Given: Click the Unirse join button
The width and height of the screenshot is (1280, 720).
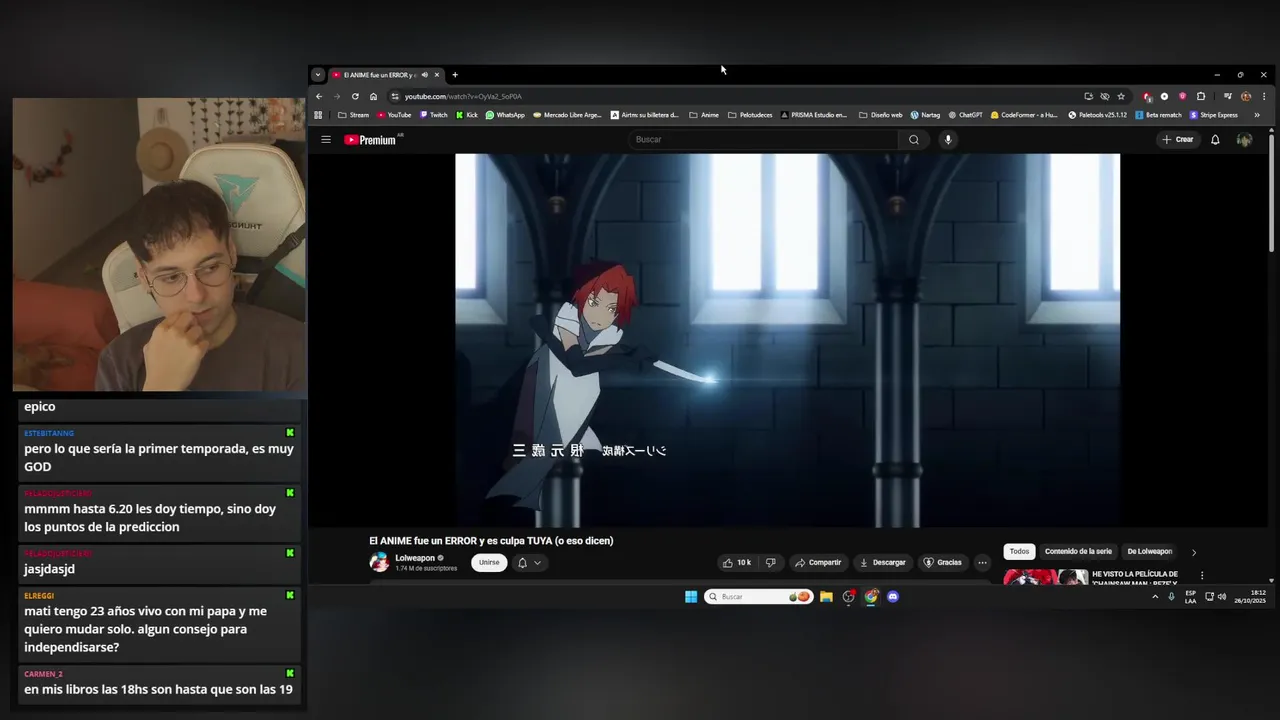Looking at the screenshot, I should pyautogui.click(x=489, y=563).
